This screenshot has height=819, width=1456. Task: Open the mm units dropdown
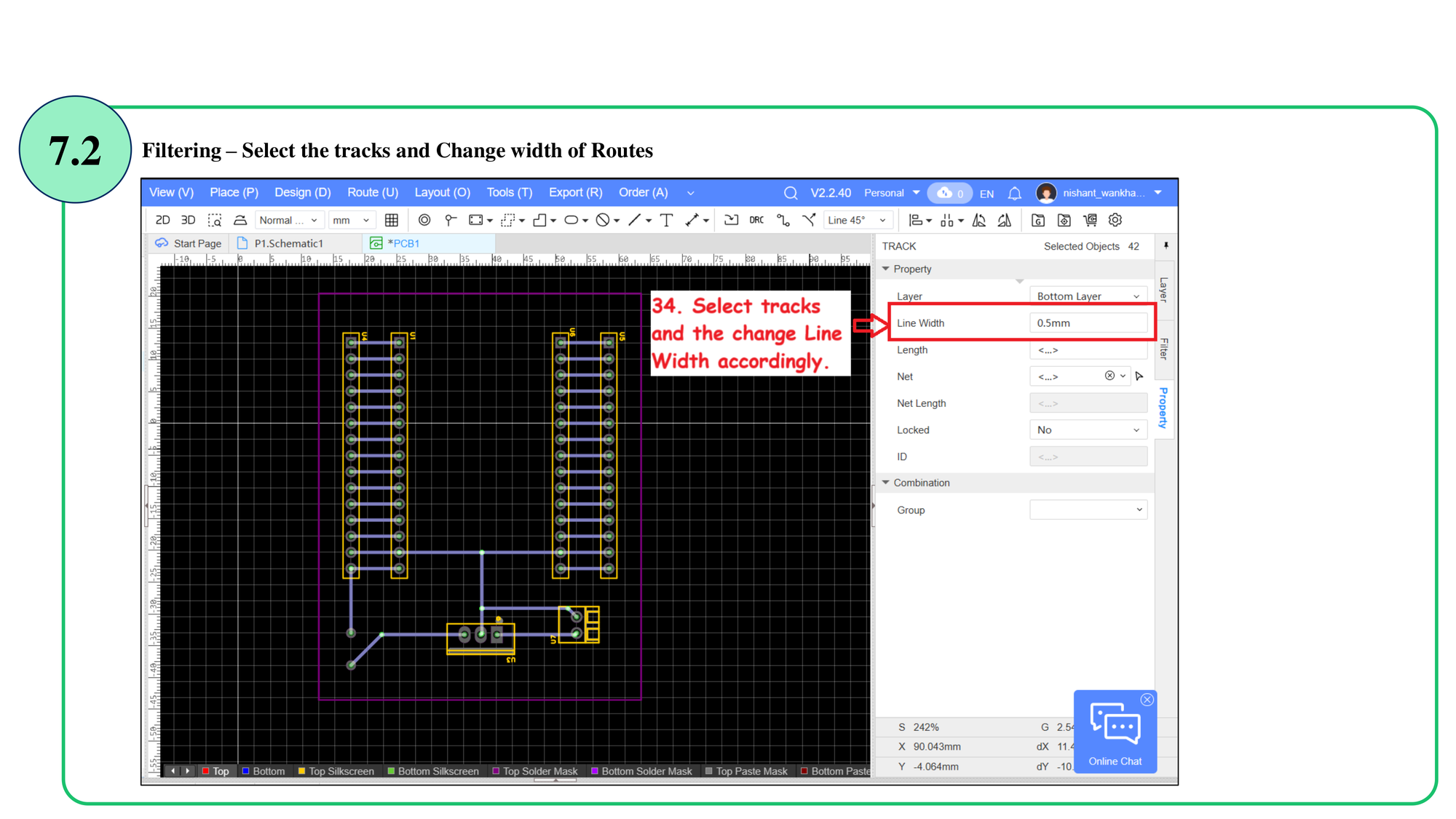click(352, 220)
